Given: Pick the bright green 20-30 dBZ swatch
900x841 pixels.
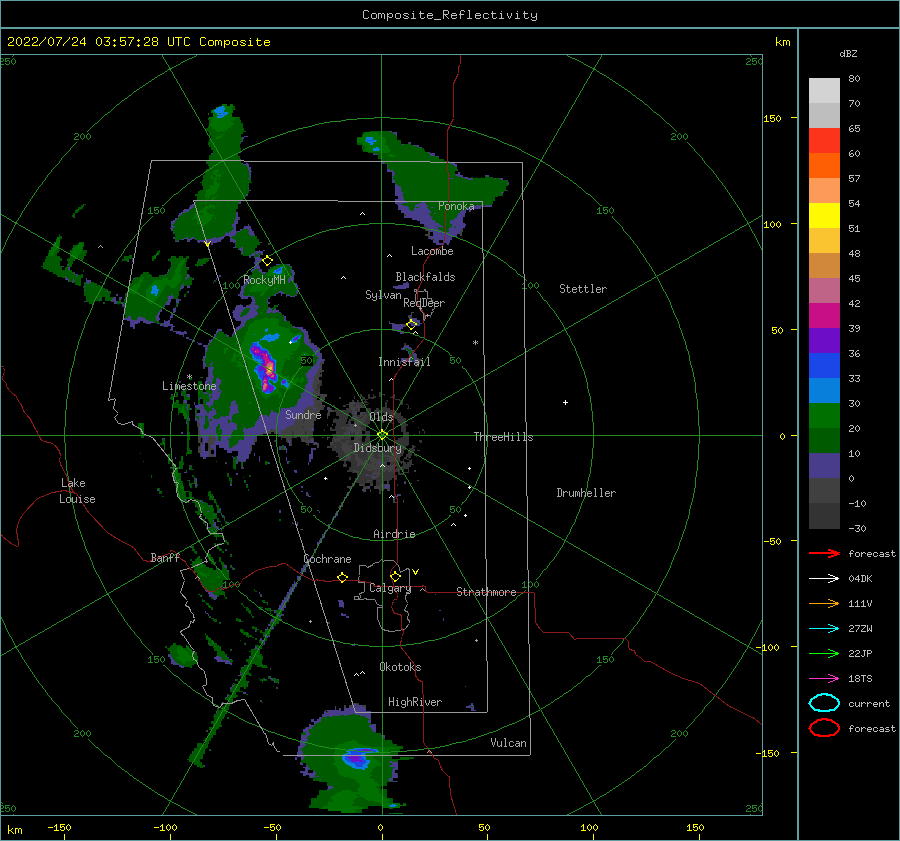Looking at the screenshot, I should pos(824,416).
